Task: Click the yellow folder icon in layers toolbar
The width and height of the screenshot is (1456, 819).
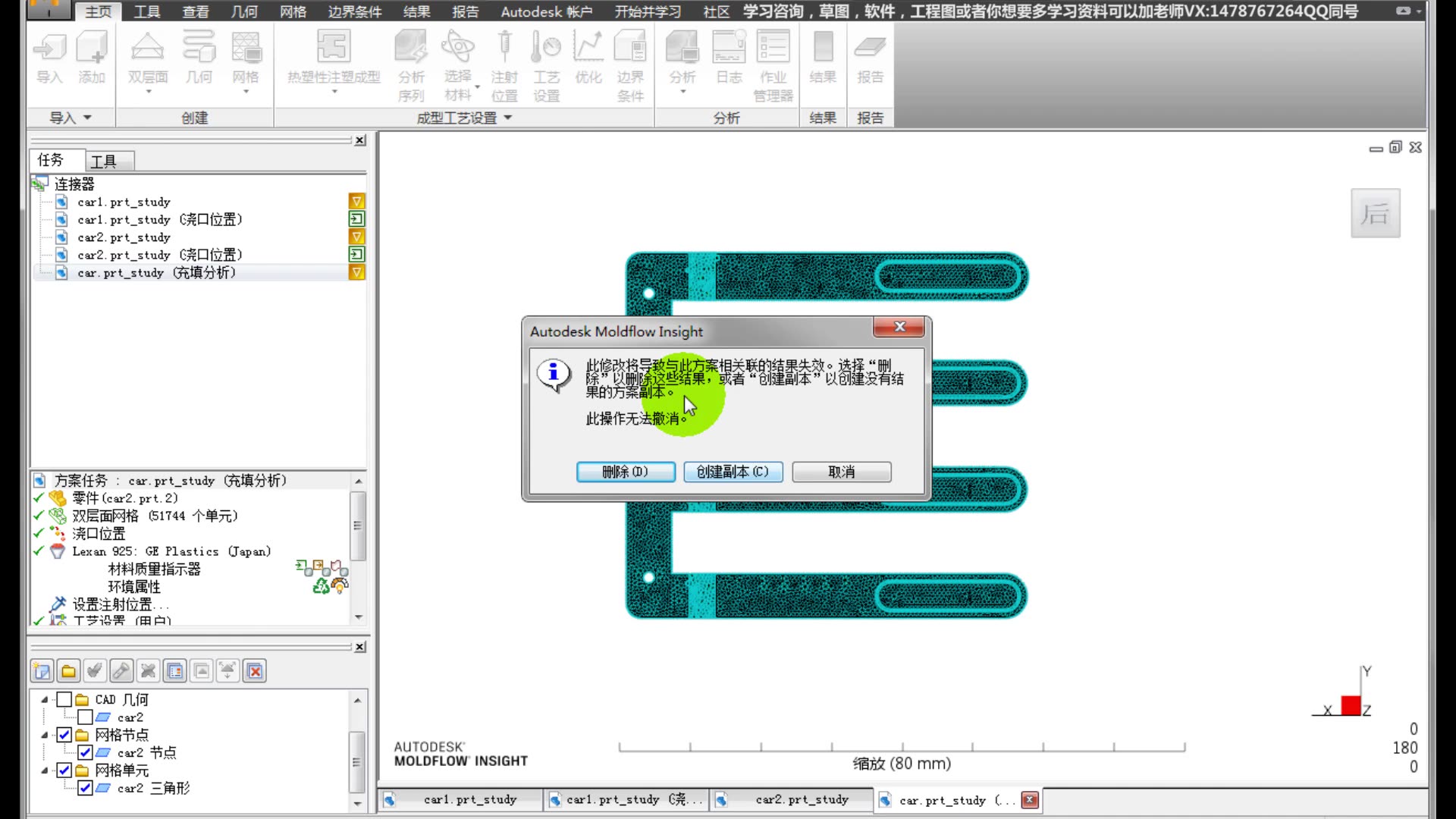Action: 68,671
